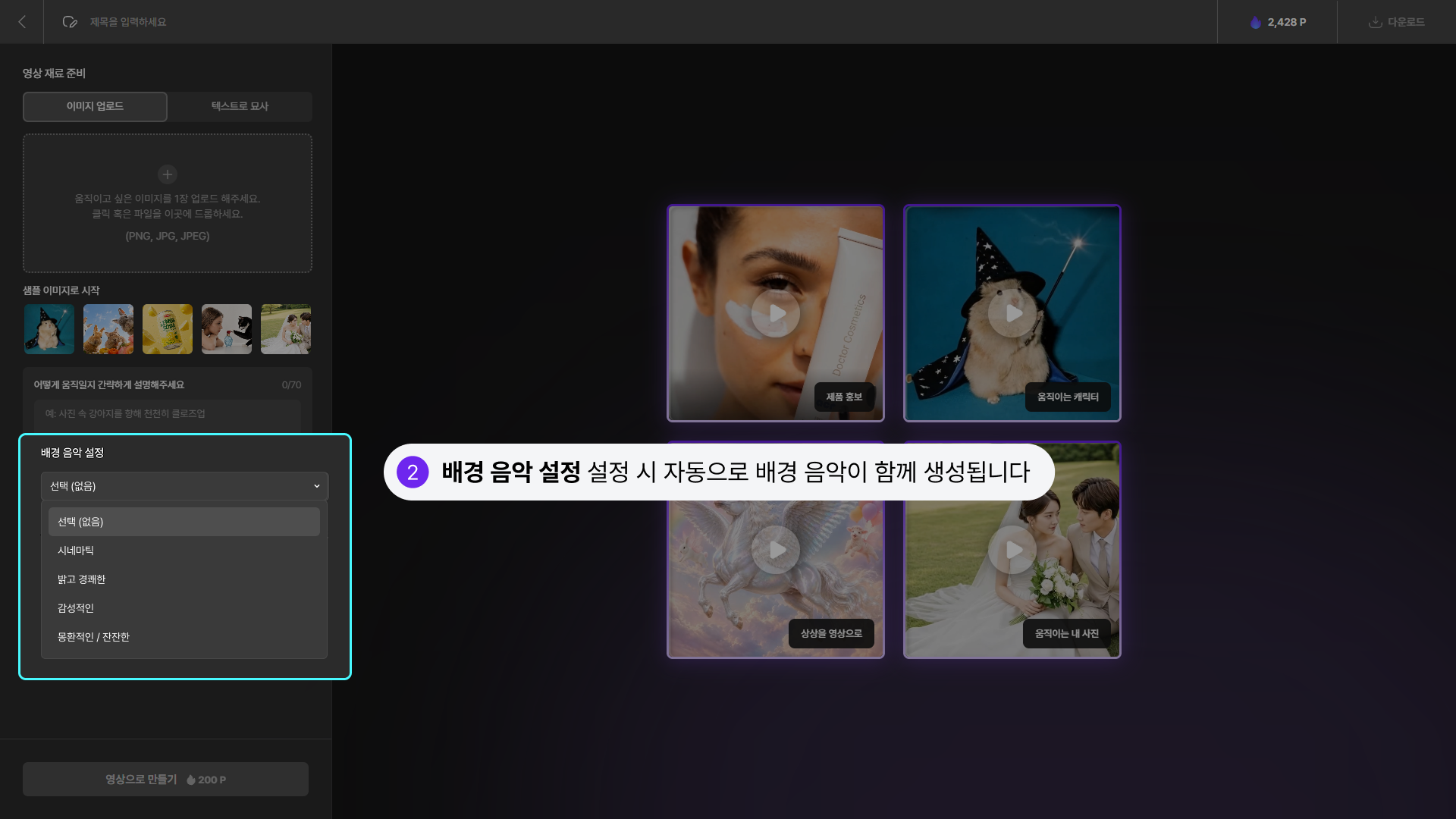Choose 선택 (없음) option in the list
Viewport: 1456px width, 819px height.
click(184, 522)
